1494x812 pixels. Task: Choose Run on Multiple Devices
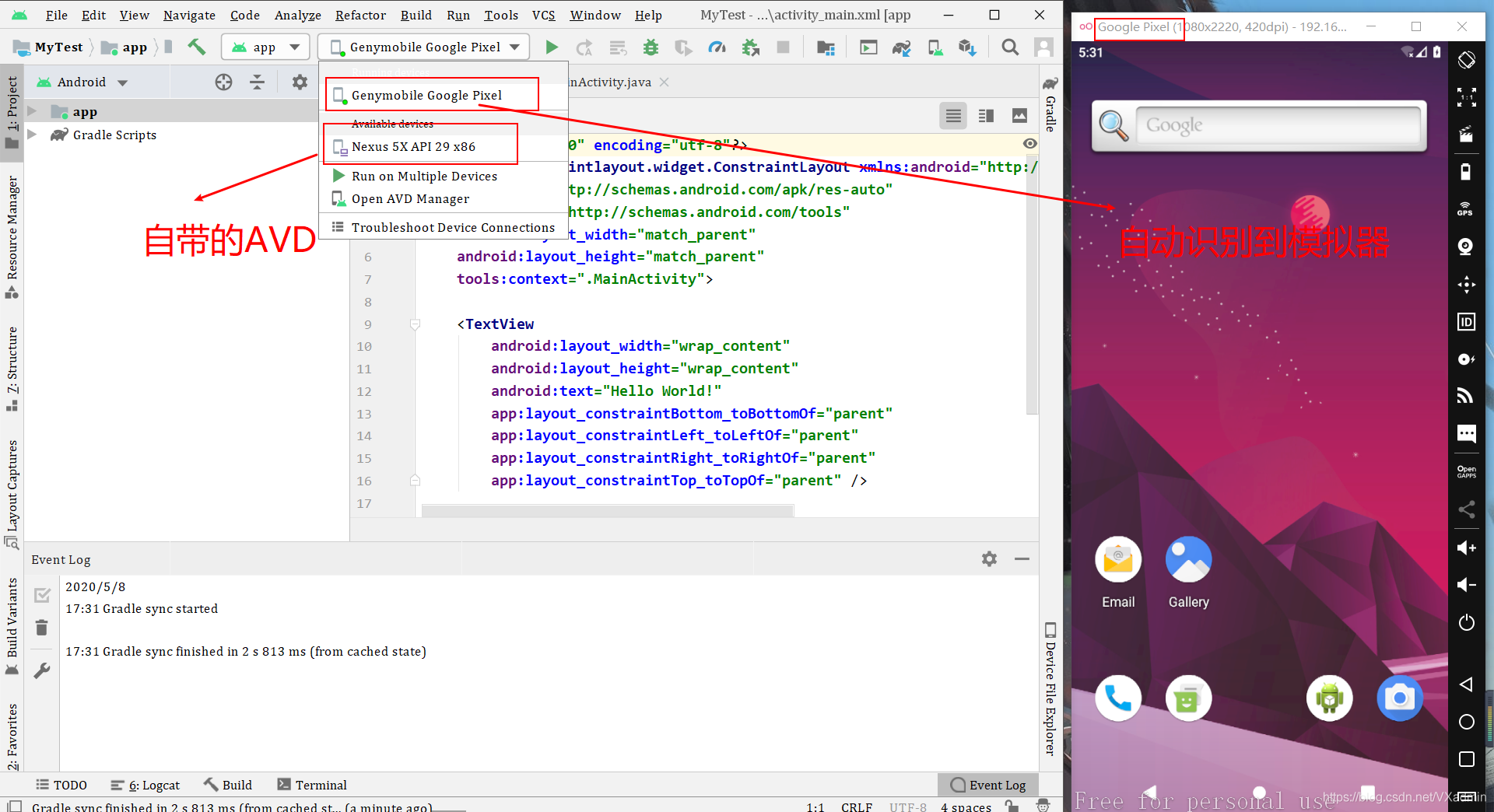click(x=444, y=176)
